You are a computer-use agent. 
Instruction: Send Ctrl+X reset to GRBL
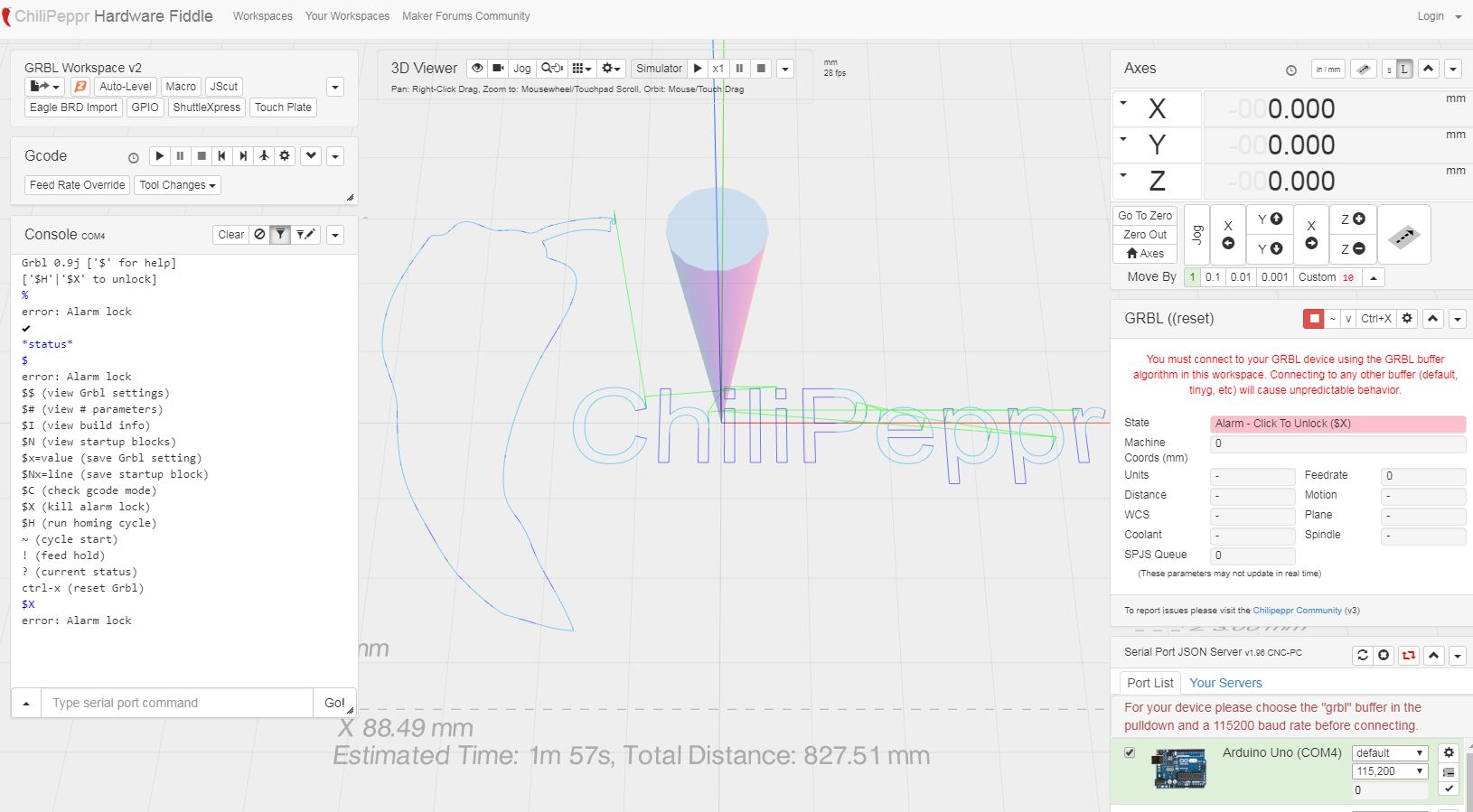pyautogui.click(x=1376, y=319)
